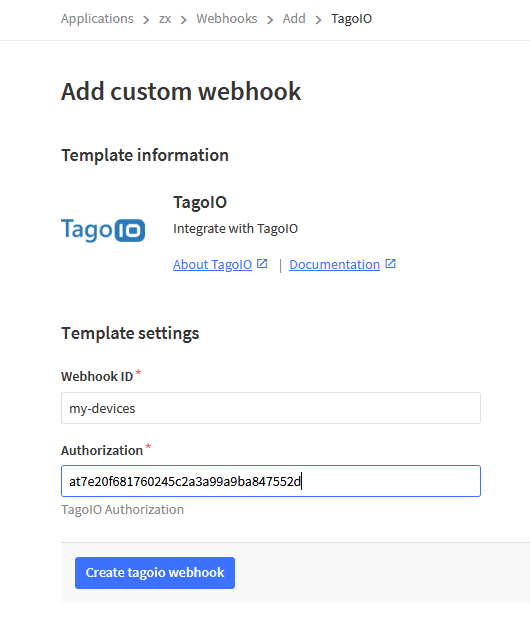Select the TagoIO breadcrumb item
Screen dimensions: 530x621
pyautogui.click(x=351, y=19)
